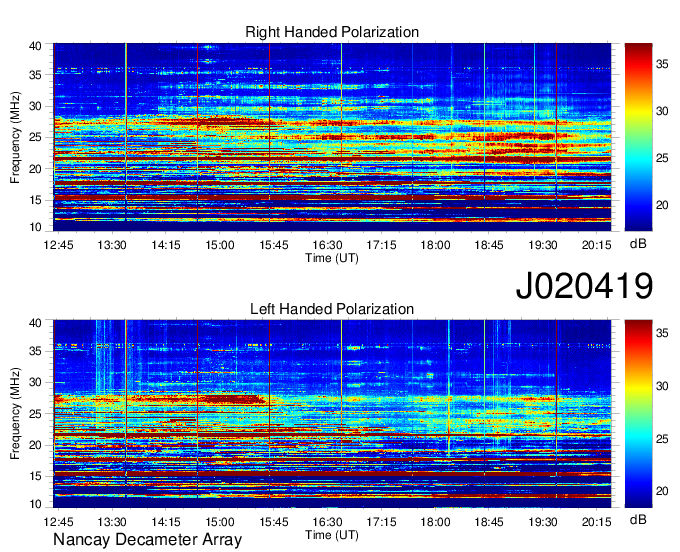This screenshot has width=680, height=552.
Task: Click 35 MHz frequency tick of Right Handed plot
Action: [x=35, y=75]
